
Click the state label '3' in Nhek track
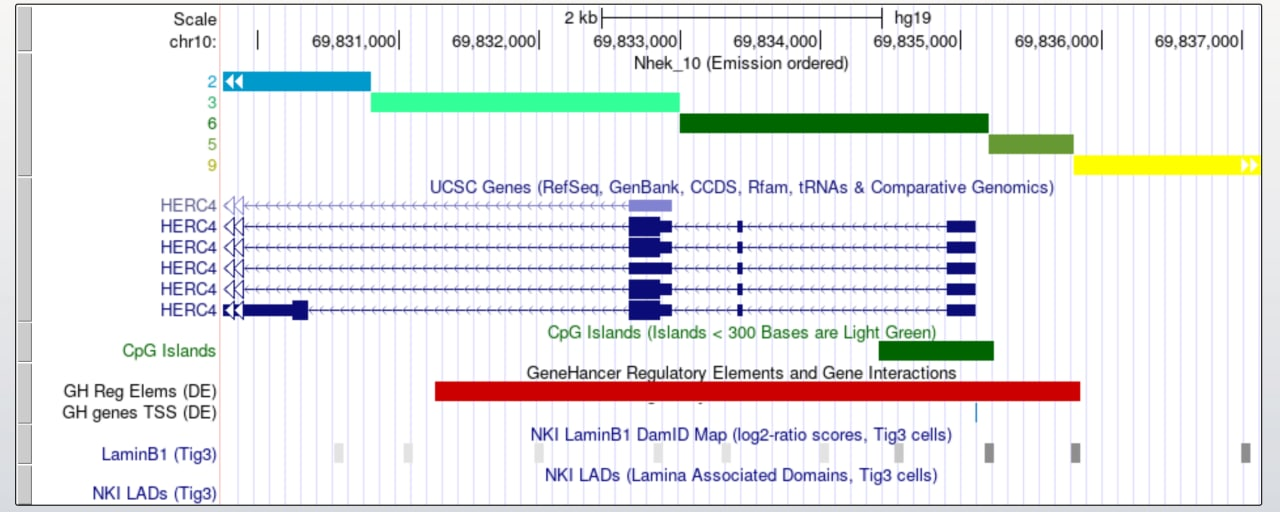tap(212, 103)
